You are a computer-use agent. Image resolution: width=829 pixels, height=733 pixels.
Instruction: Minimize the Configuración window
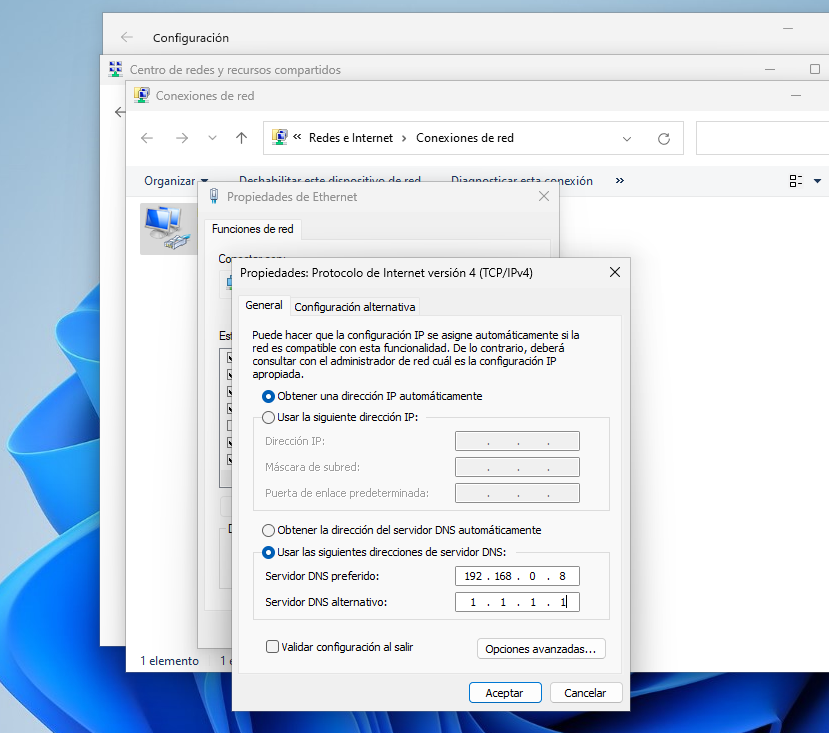pos(788,28)
